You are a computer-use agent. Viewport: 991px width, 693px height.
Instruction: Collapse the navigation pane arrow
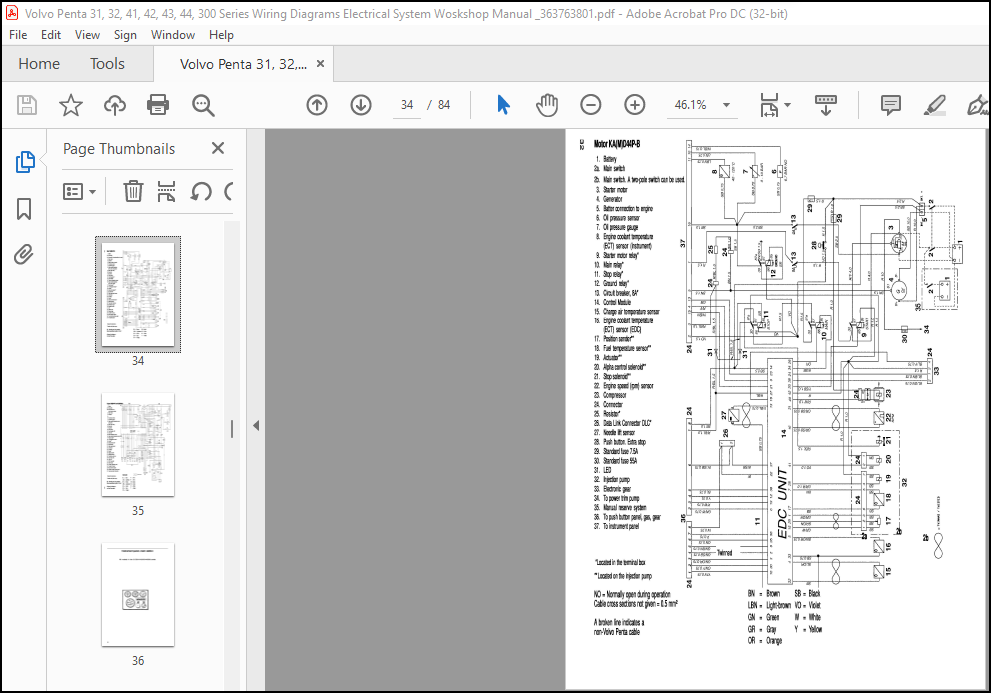click(256, 426)
